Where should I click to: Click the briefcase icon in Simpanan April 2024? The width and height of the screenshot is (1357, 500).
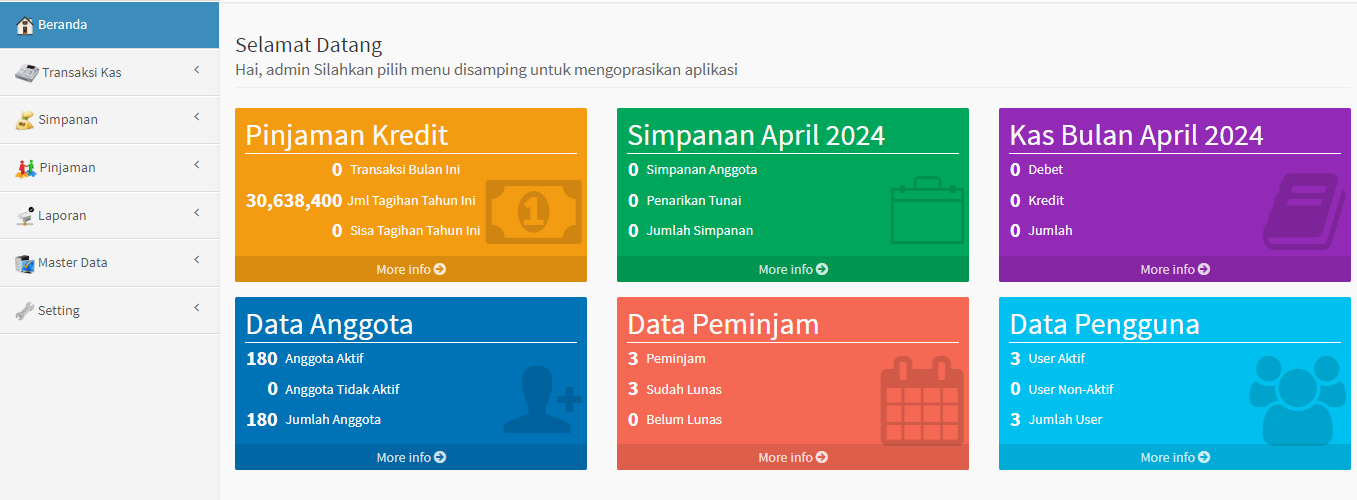(x=927, y=210)
